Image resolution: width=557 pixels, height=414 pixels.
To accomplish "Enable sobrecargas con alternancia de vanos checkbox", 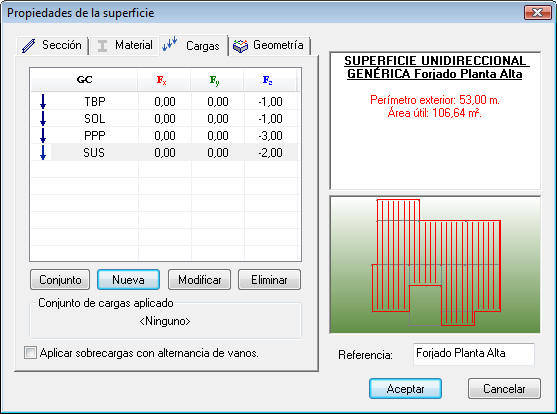I will (x=30, y=353).
